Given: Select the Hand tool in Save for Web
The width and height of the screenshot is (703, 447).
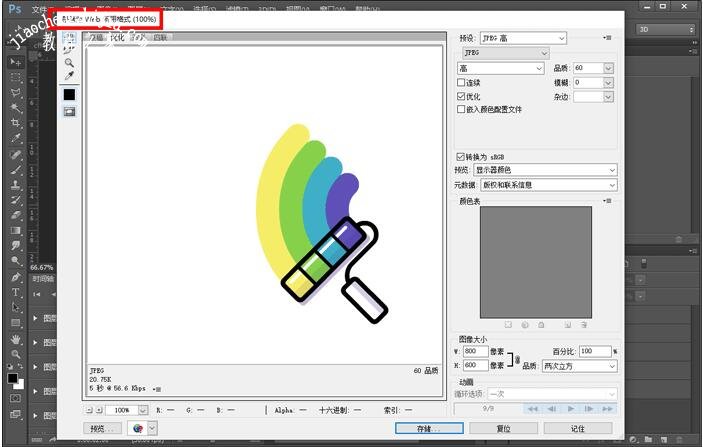Looking at the screenshot, I should tap(69, 36).
